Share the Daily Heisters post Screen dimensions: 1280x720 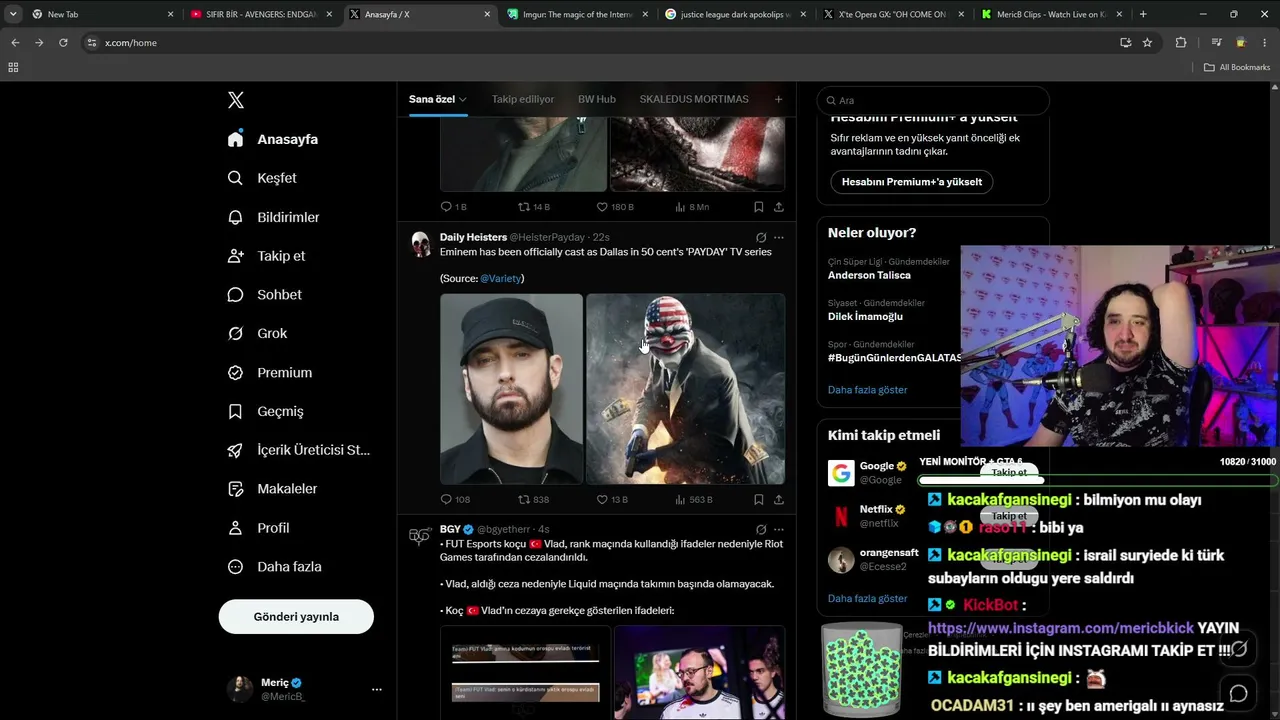pyautogui.click(x=779, y=499)
